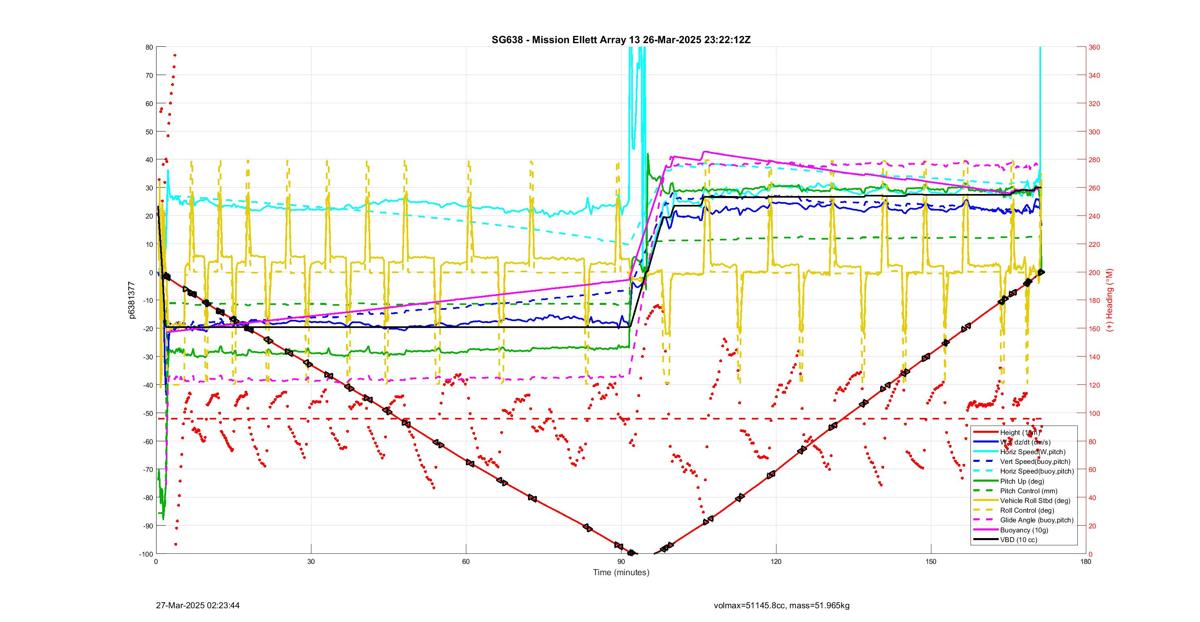This screenshot has width=1200, height=622.
Task: Click the '300' tick on the red heading axis
Action: point(1095,132)
